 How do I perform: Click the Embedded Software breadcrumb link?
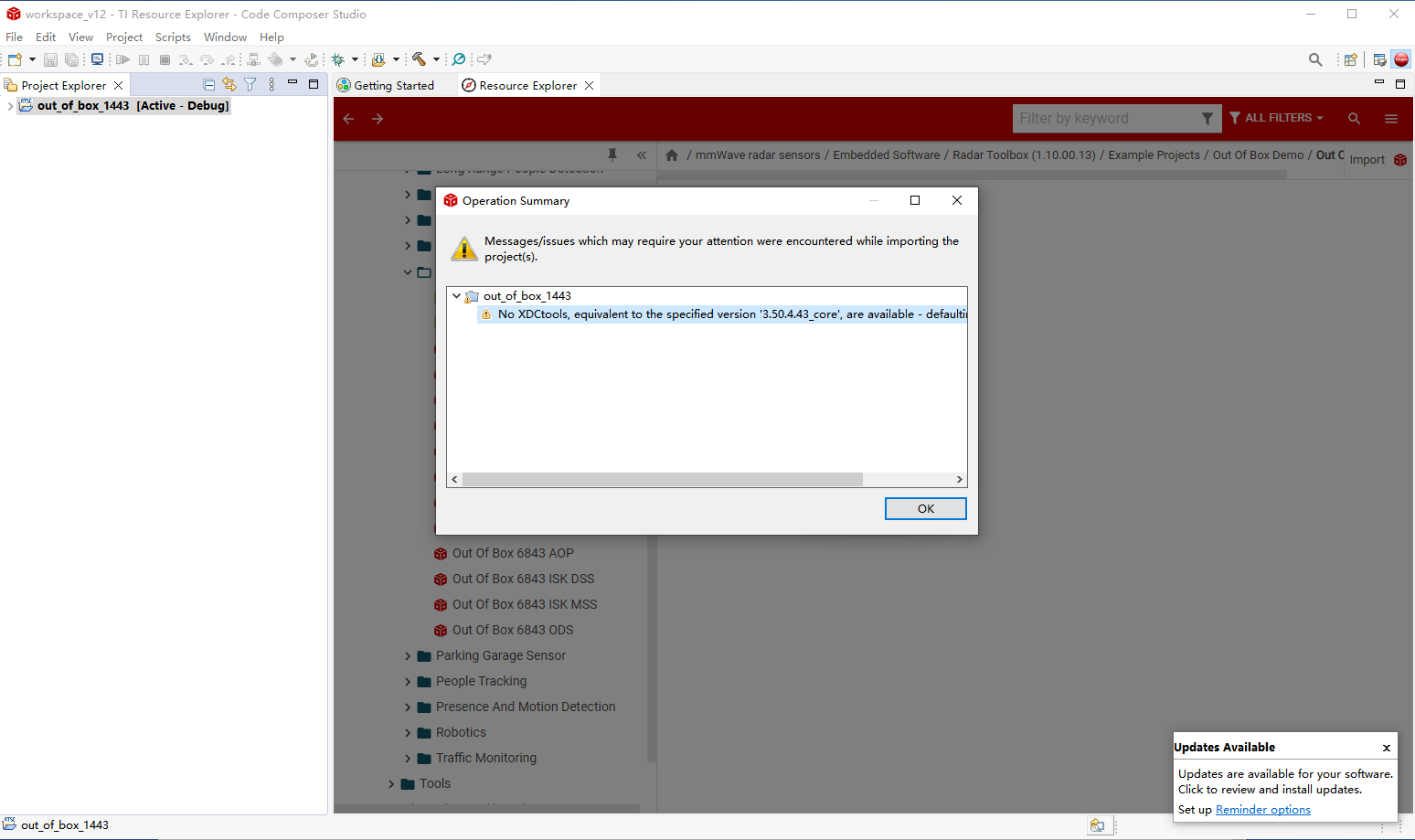pos(887,155)
